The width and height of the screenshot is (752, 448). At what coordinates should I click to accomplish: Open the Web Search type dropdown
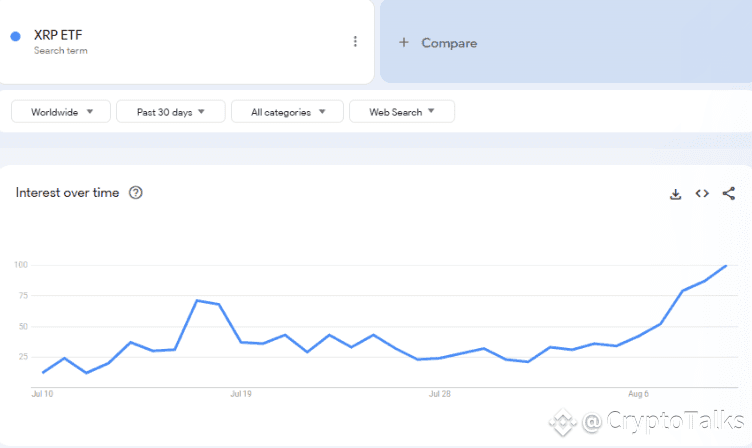(402, 112)
